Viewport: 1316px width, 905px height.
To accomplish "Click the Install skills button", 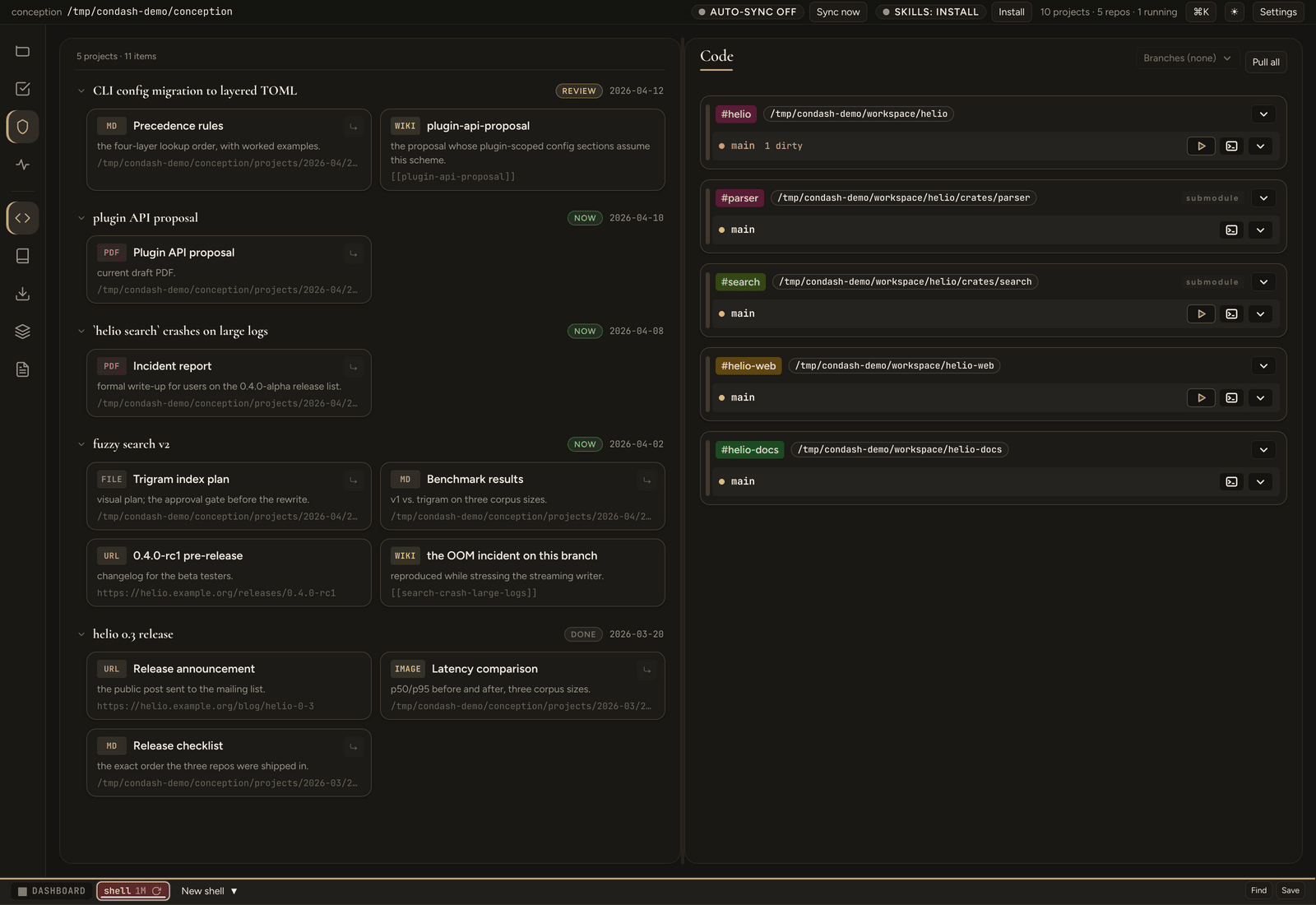I will 1011,12.
